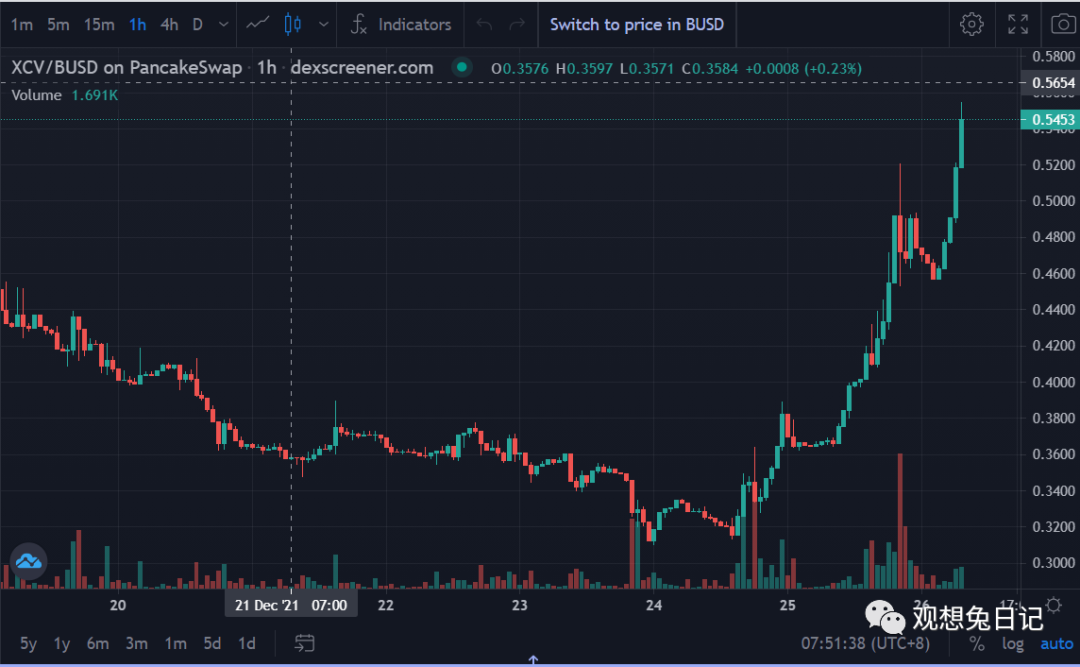This screenshot has width=1080, height=667.
Task: Click the redo arrow icon
Action: point(517,25)
